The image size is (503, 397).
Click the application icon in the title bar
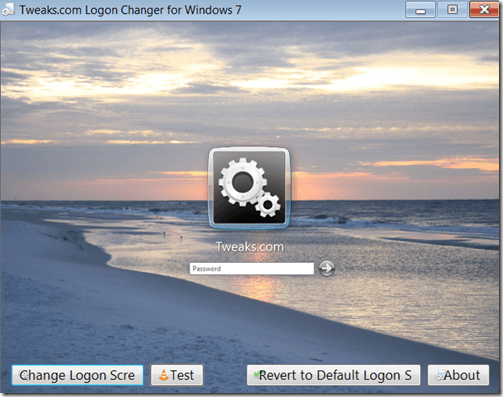[8, 10]
